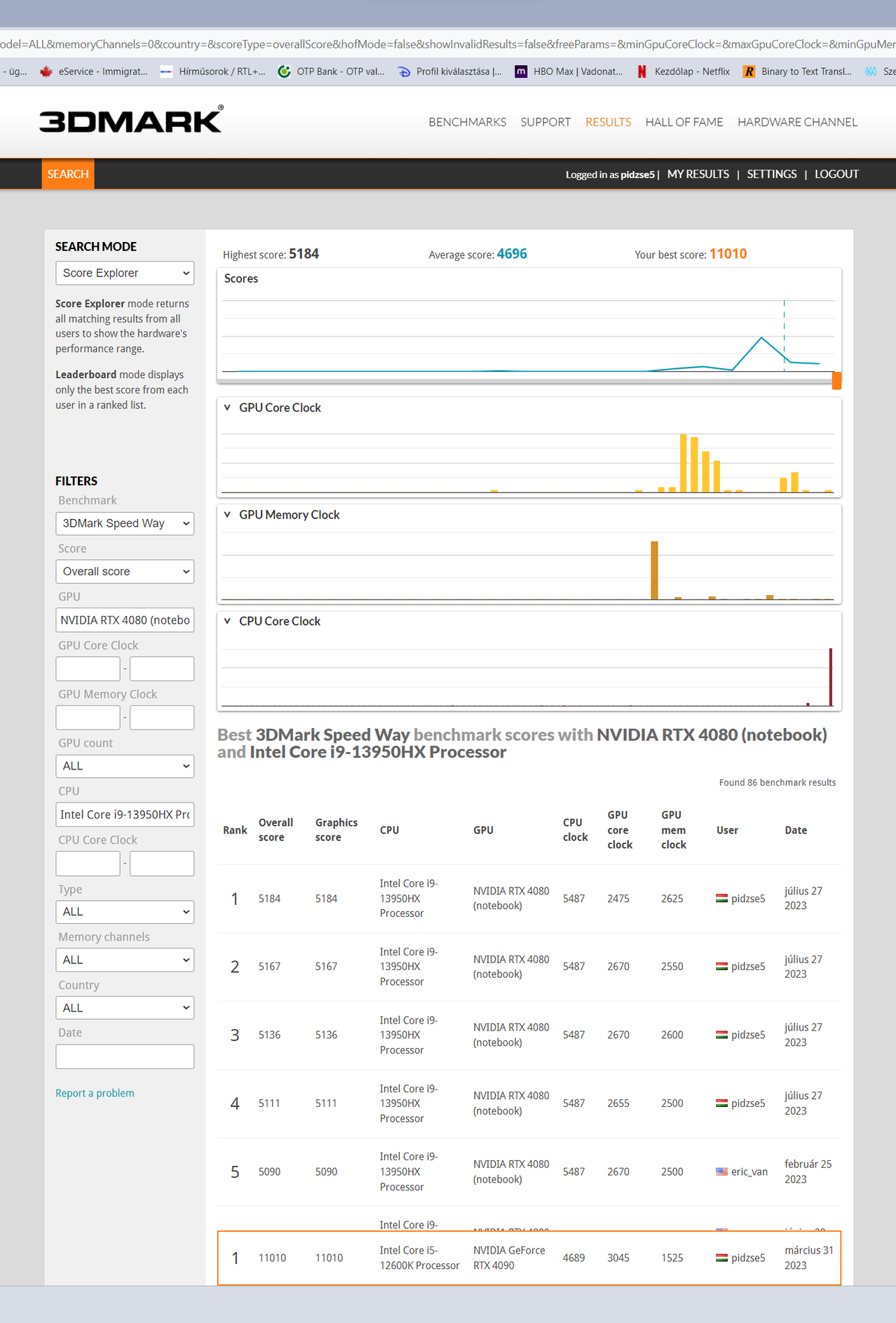This screenshot has height=1323, width=896.
Task: Open the Hírműsorok RTL bookmark
Action: tap(213, 72)
